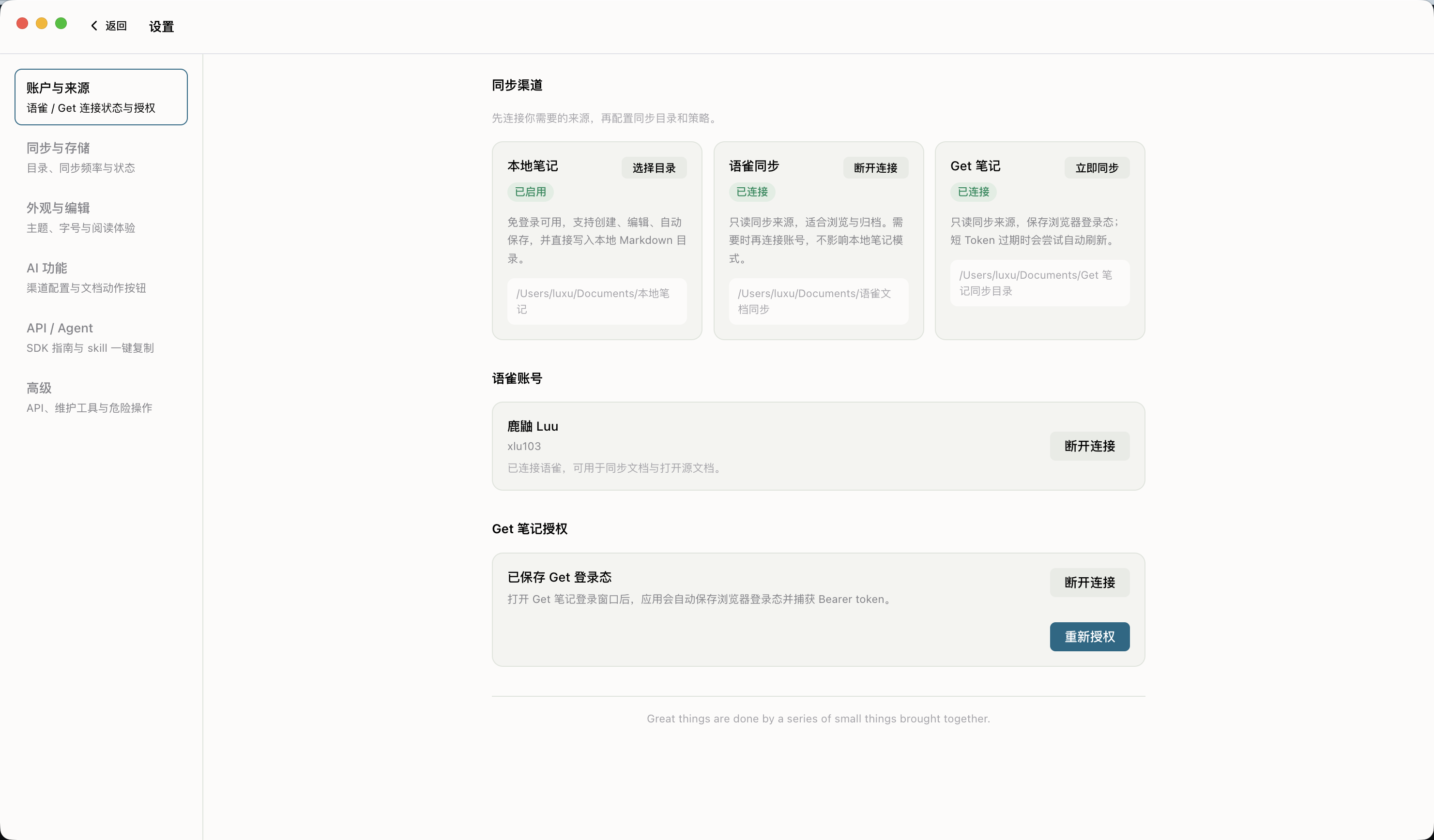1434x840 pixels.
Task: Click 断开连接 in Get 笔记授权 panel
Action: 1090,583
